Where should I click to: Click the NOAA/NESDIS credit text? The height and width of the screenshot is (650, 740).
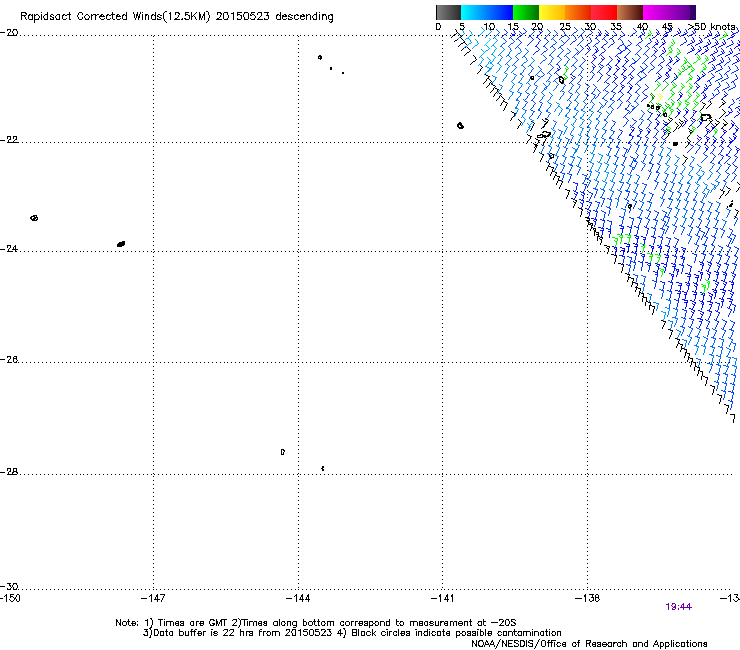click(x=589, y=644)
